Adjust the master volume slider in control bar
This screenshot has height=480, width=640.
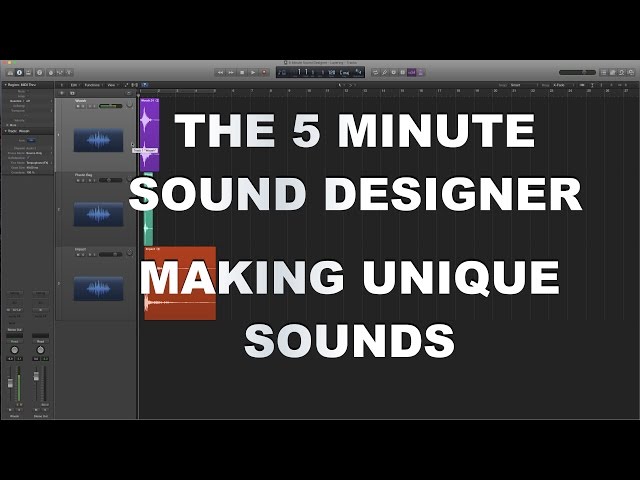pyautogui.click(x=577, y=73)
